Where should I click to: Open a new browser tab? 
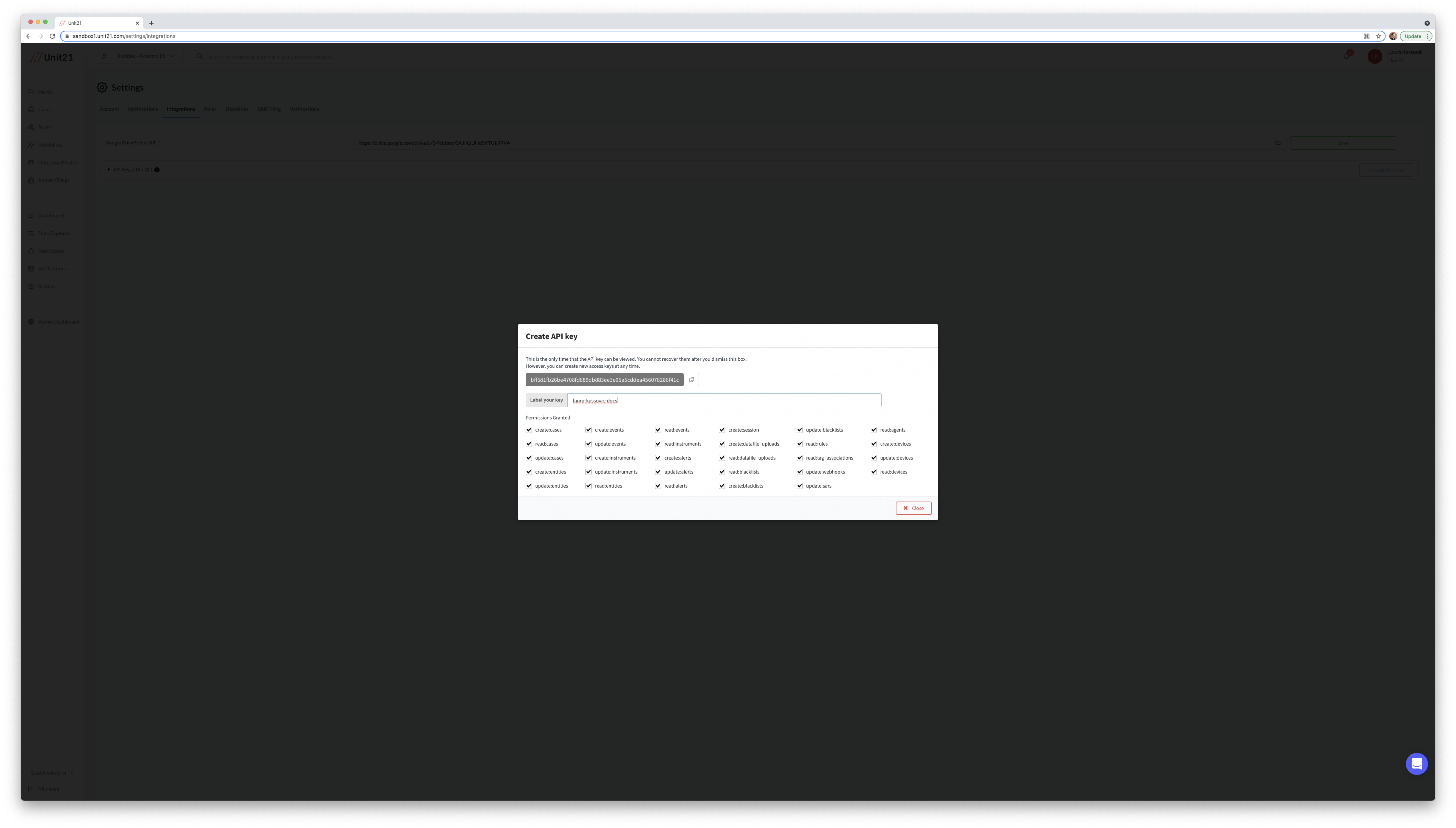point(151,23)
